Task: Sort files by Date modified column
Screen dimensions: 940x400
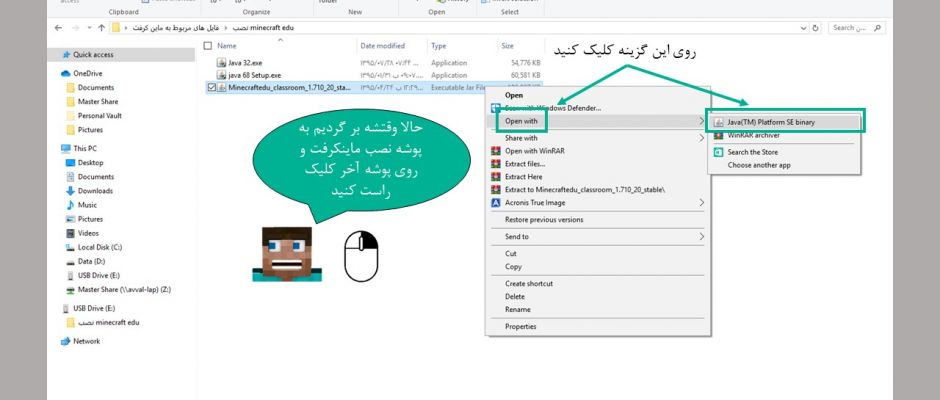Action: point(383,46)
